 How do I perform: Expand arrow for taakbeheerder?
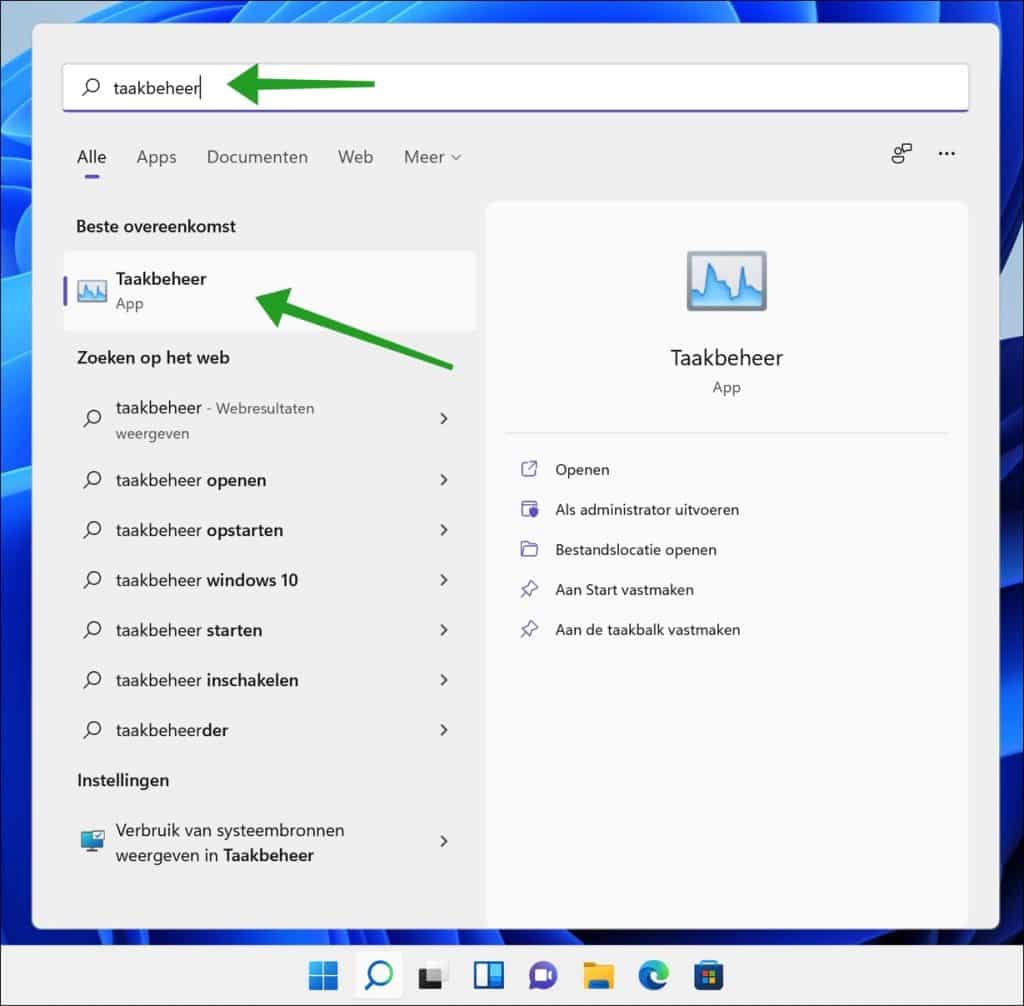coord(444,730)
